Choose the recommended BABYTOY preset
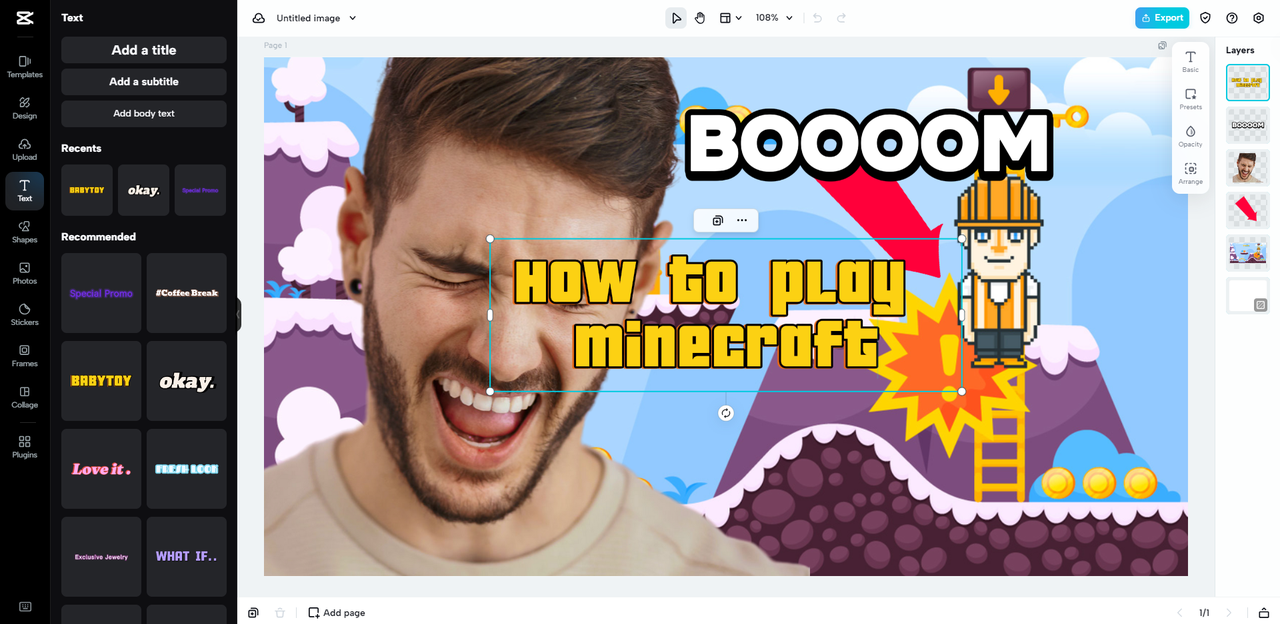 (101, 381)
